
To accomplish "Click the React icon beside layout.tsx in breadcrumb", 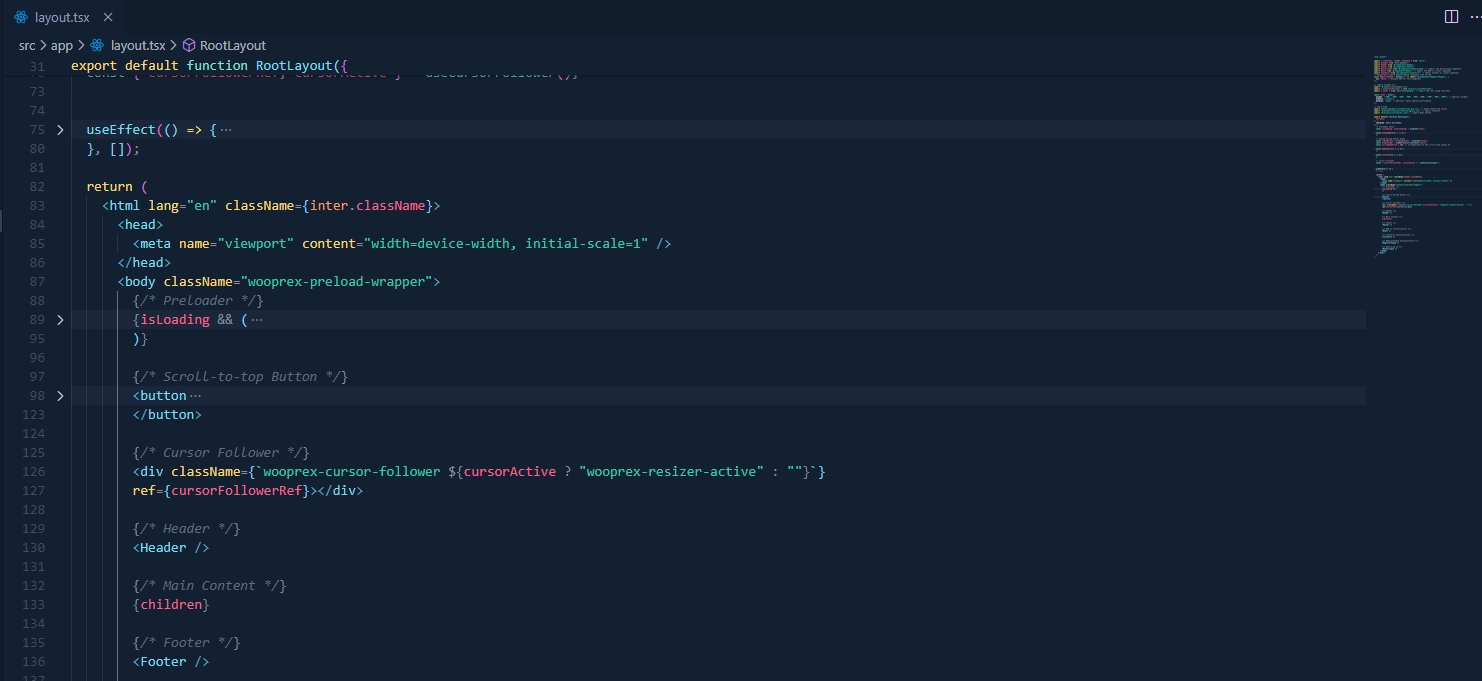I will [97, 45].
